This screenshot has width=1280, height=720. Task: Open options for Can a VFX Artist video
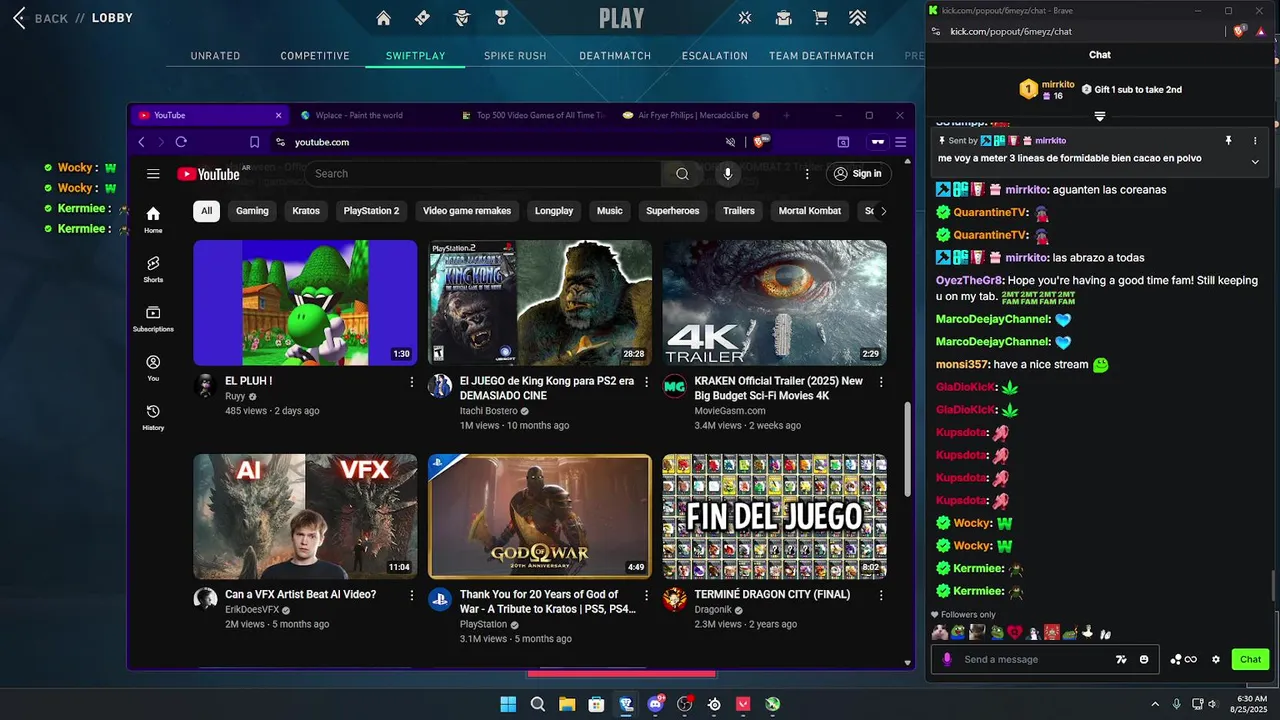(x=411, y=595)
